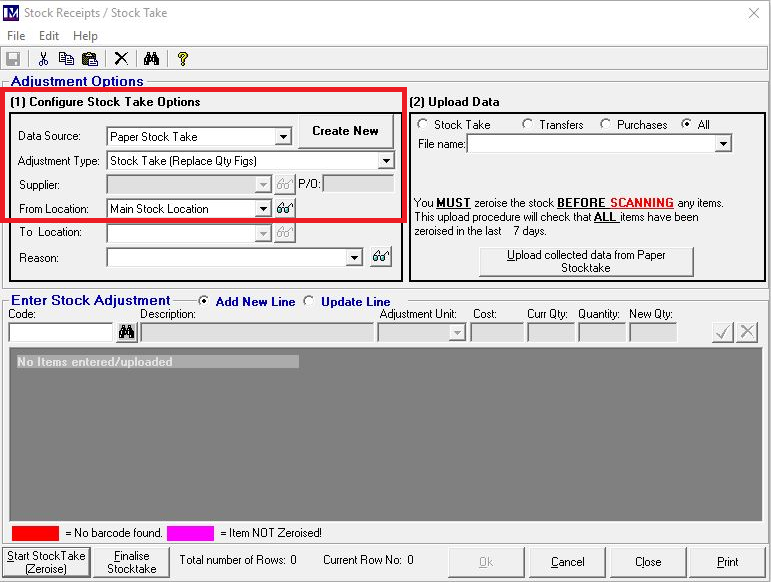The width and height of the screenshot is (771, 582).
Task: Open the Data Source dropdown
Action: (x=283, y=137)
